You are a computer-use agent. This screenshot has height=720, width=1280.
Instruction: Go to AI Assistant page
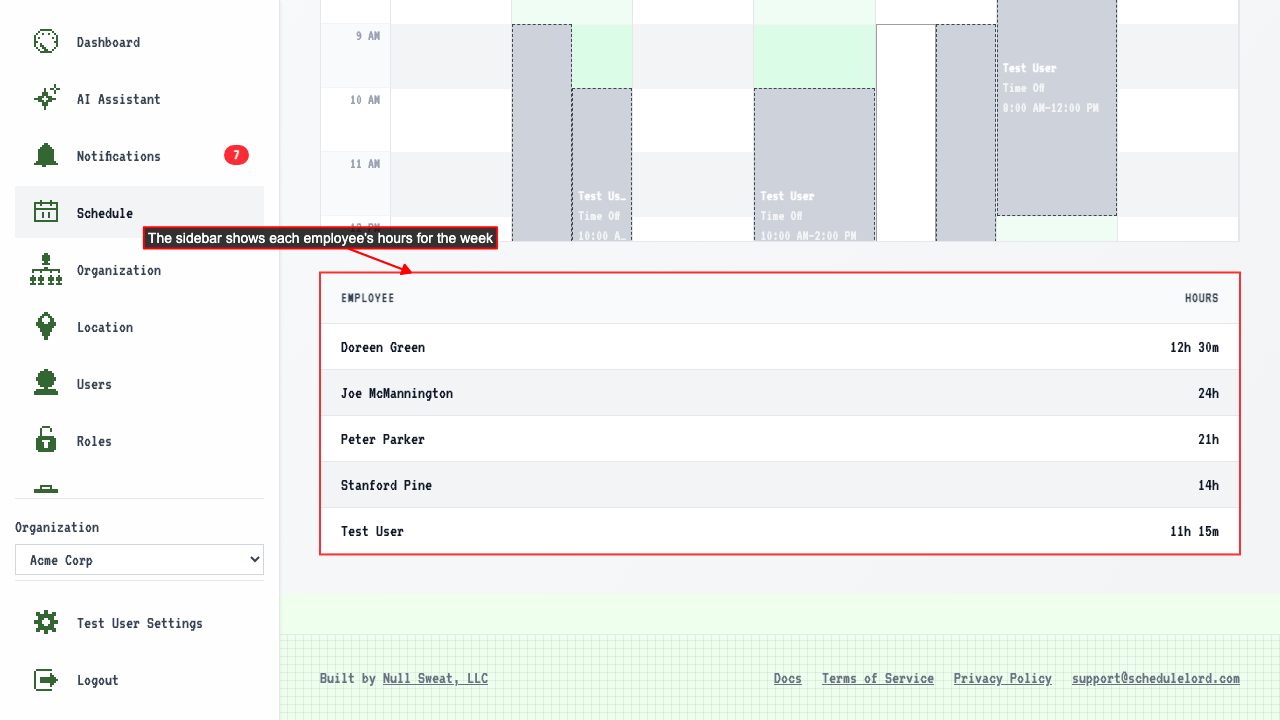pyautogui.click(x=139, y=99)
